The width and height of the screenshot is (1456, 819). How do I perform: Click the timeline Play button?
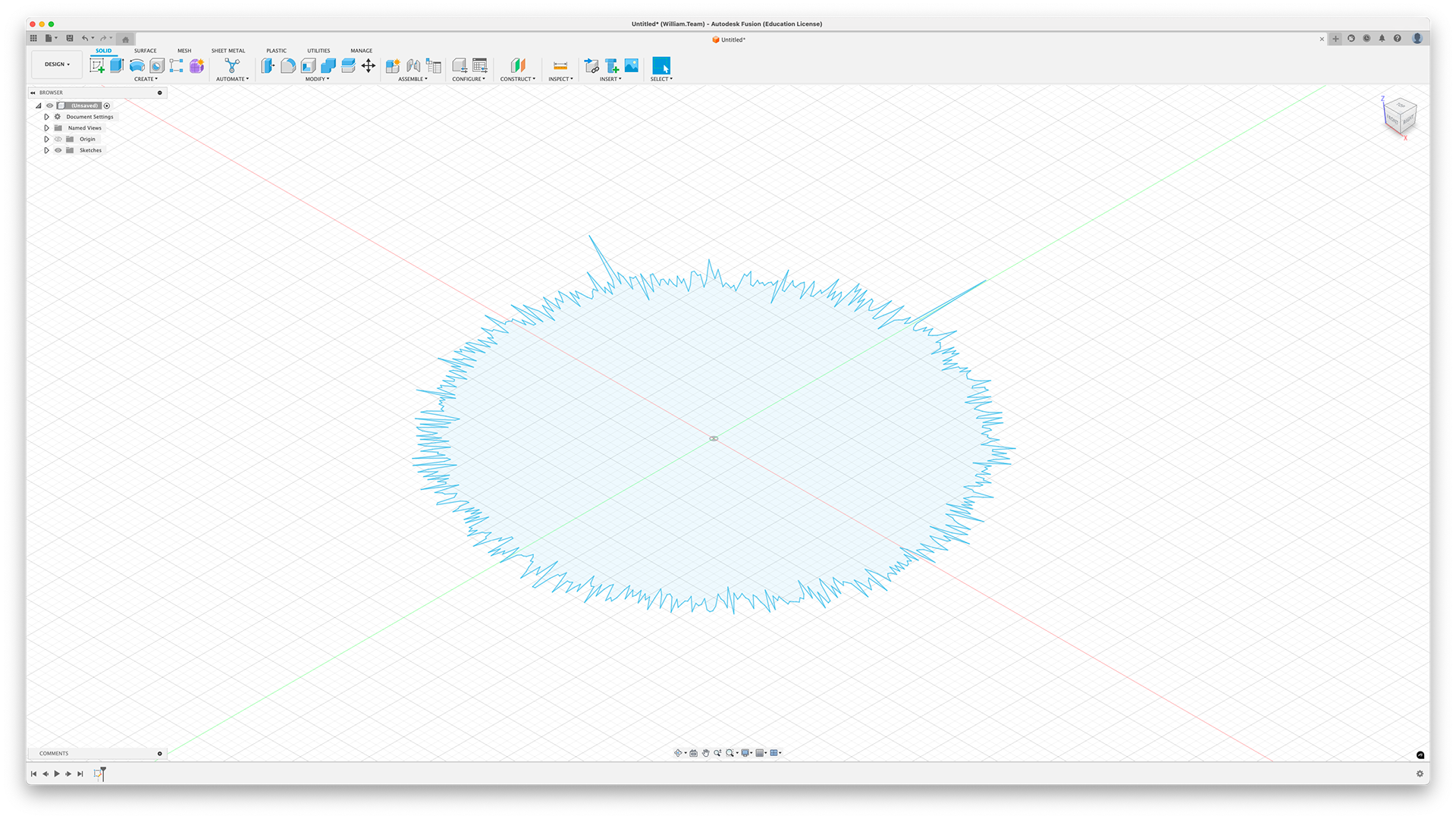57,773
